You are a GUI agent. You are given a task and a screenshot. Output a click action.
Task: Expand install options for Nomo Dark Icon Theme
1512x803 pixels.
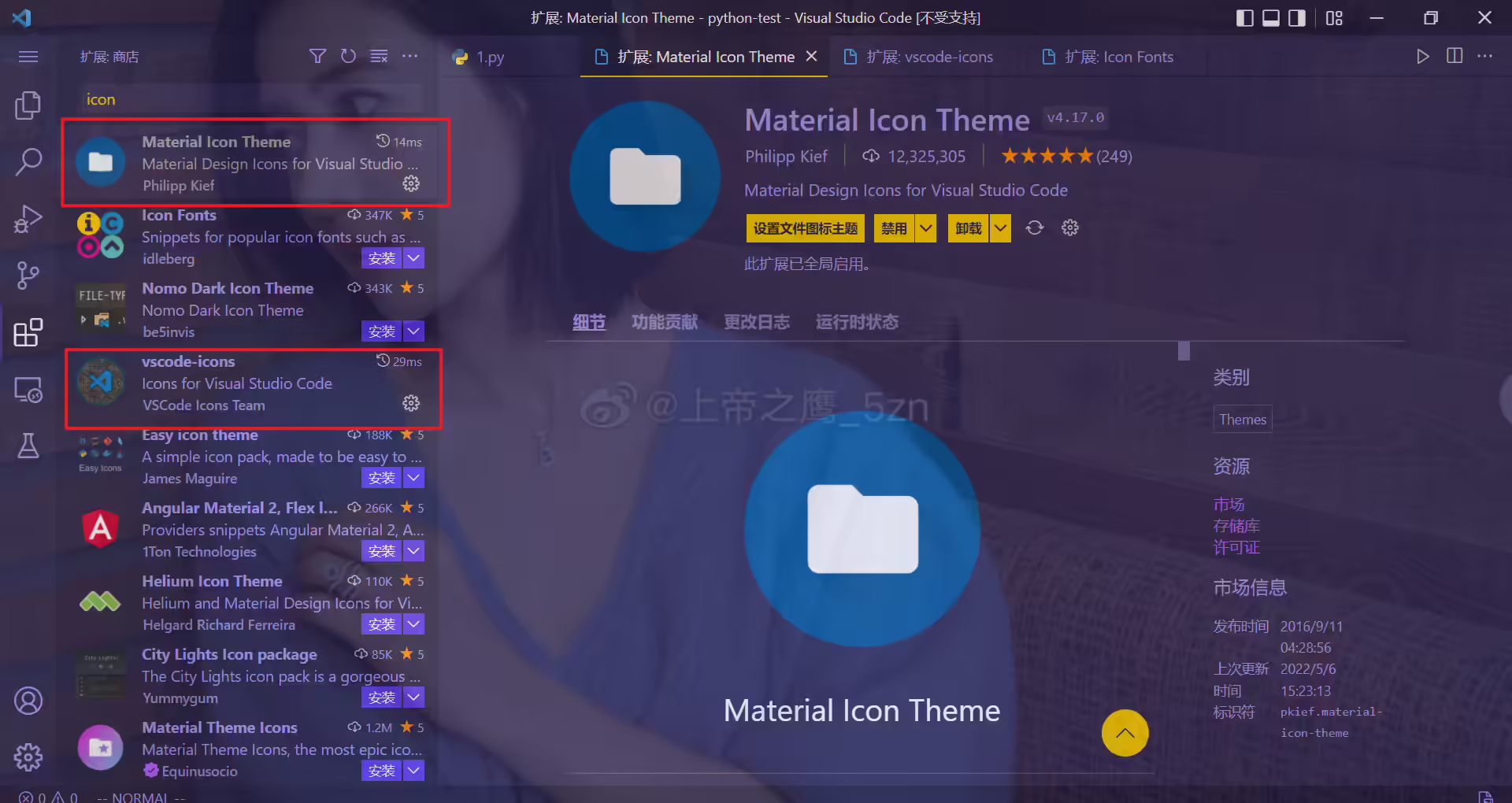[x=413, y=331]
